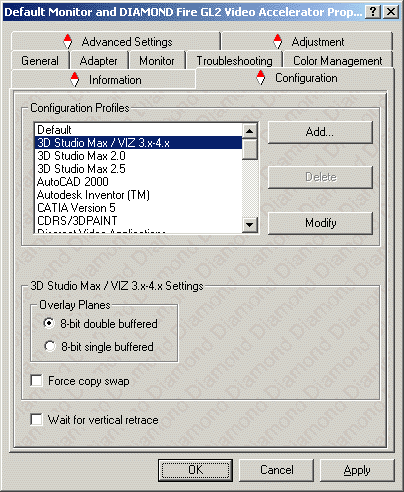Click the diamond icon on Information tab
Screen dimensions: 404x492
coord(75,79)
